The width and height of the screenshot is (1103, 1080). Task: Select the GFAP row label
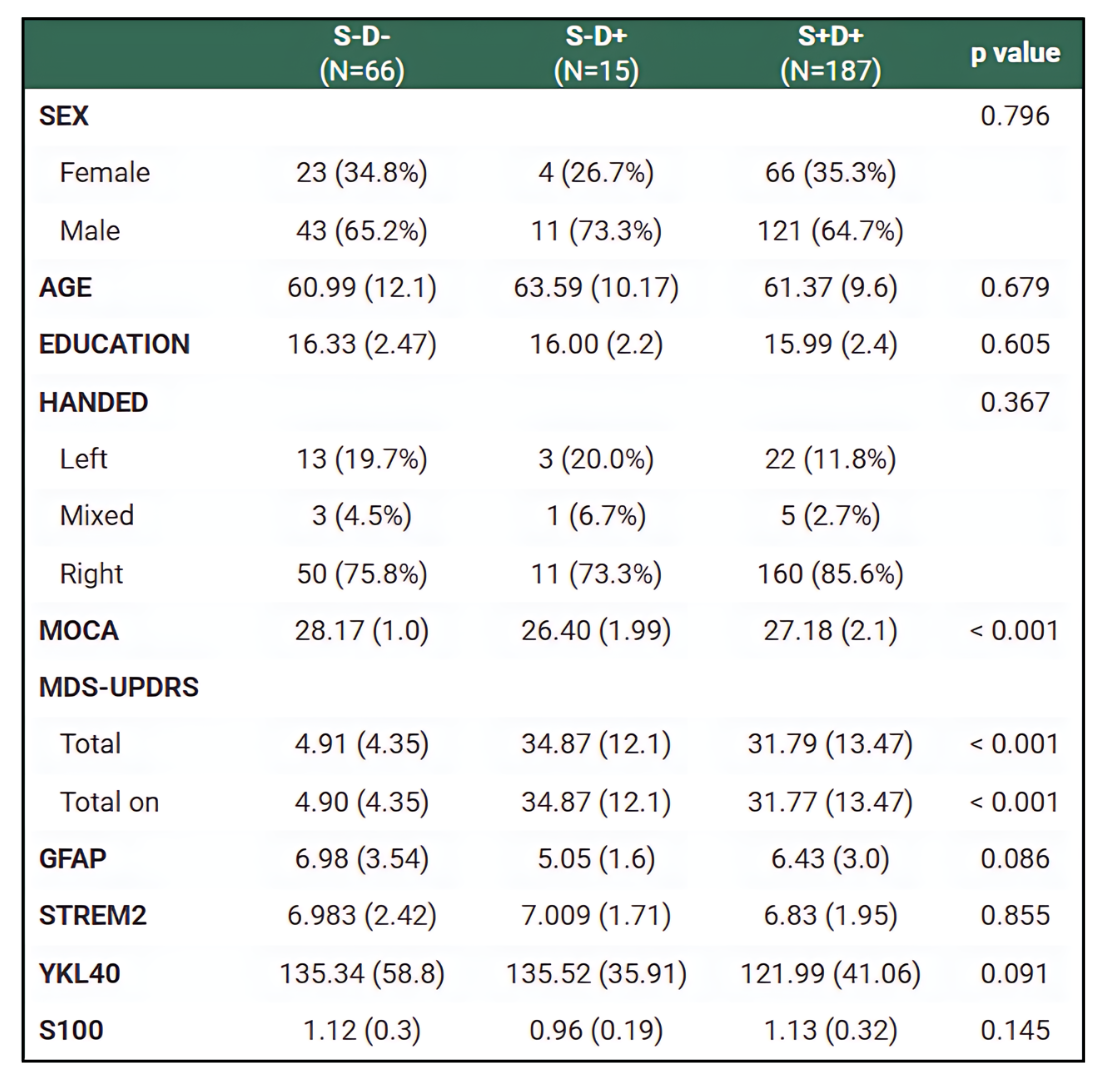tap(72, 859)
